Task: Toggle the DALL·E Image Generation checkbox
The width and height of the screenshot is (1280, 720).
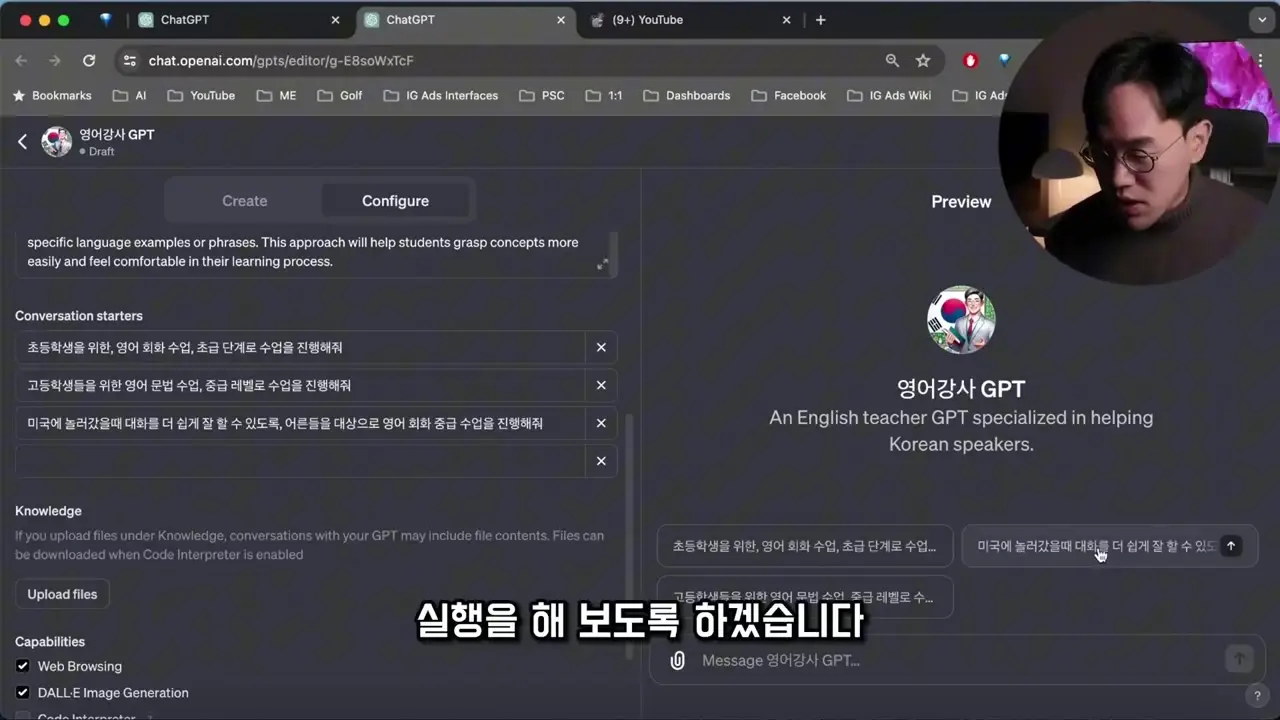Action: click(22, 692)
